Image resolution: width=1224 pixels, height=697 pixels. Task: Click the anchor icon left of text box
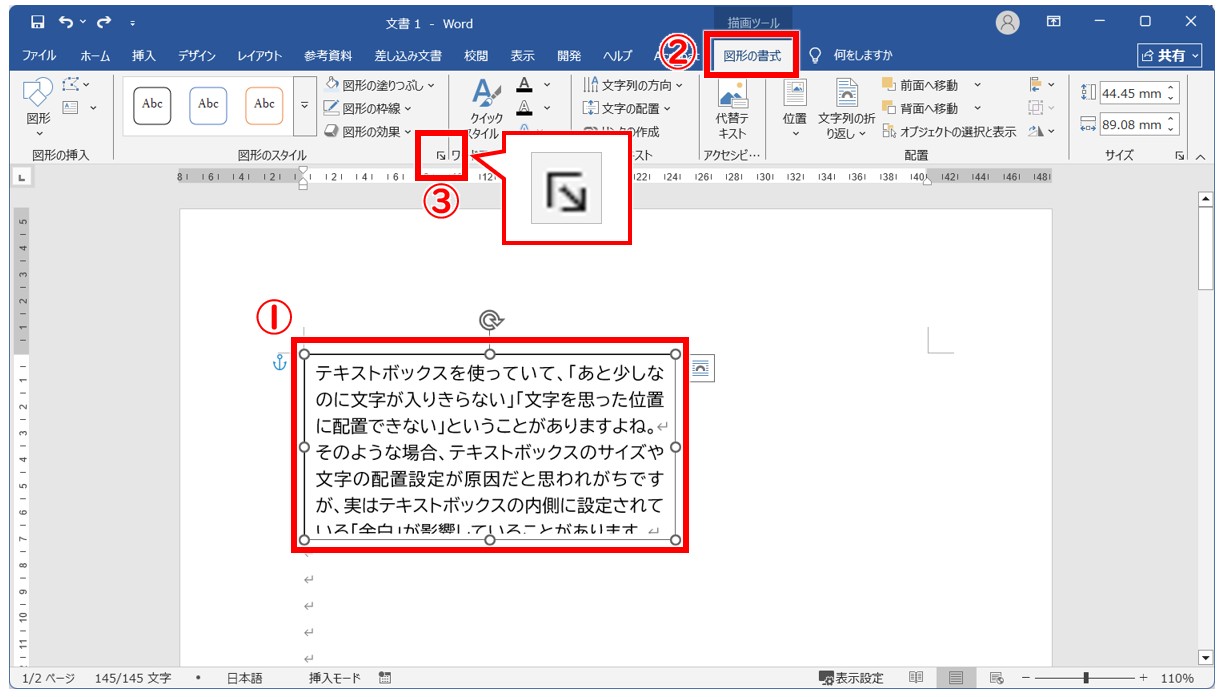(280, 363)
